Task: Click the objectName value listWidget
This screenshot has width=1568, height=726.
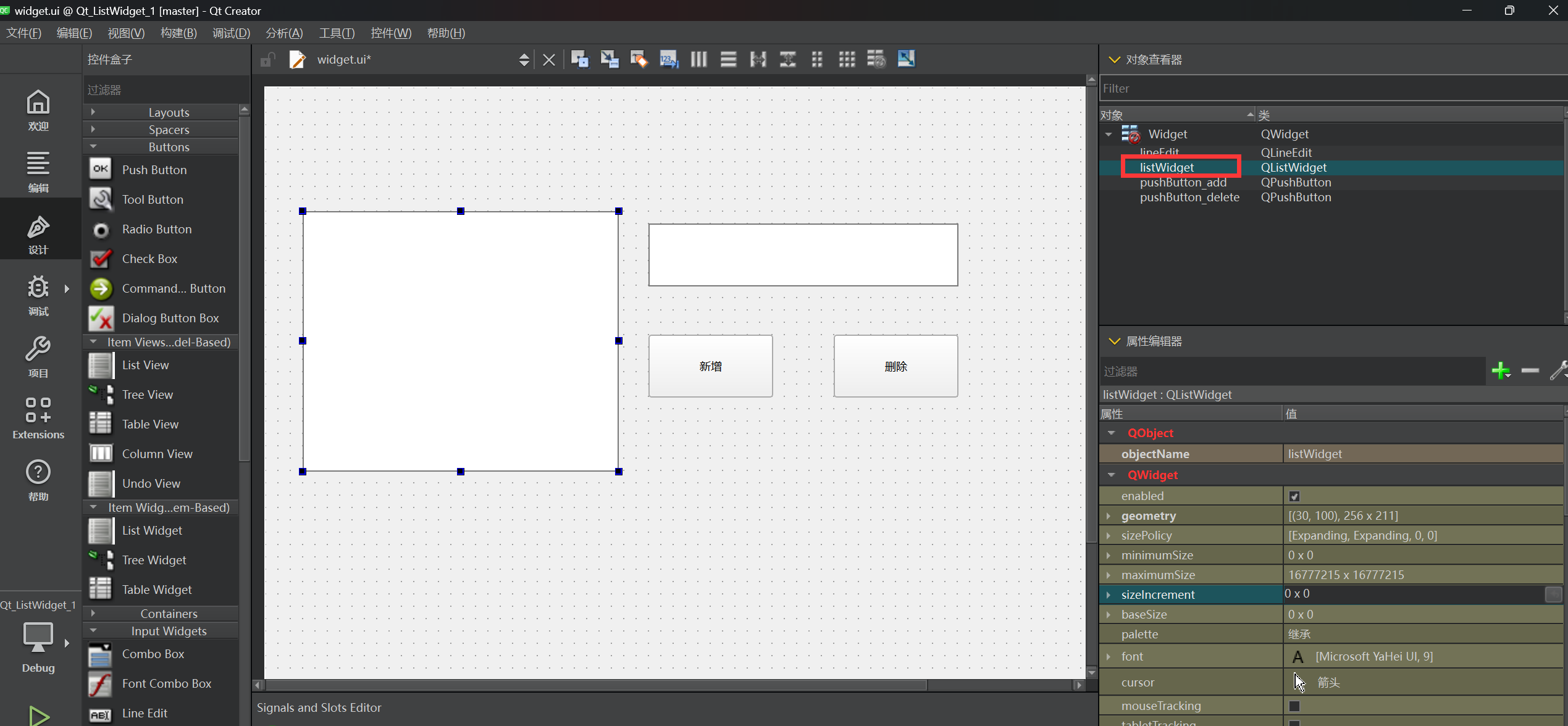Action: pos(1423,454)
